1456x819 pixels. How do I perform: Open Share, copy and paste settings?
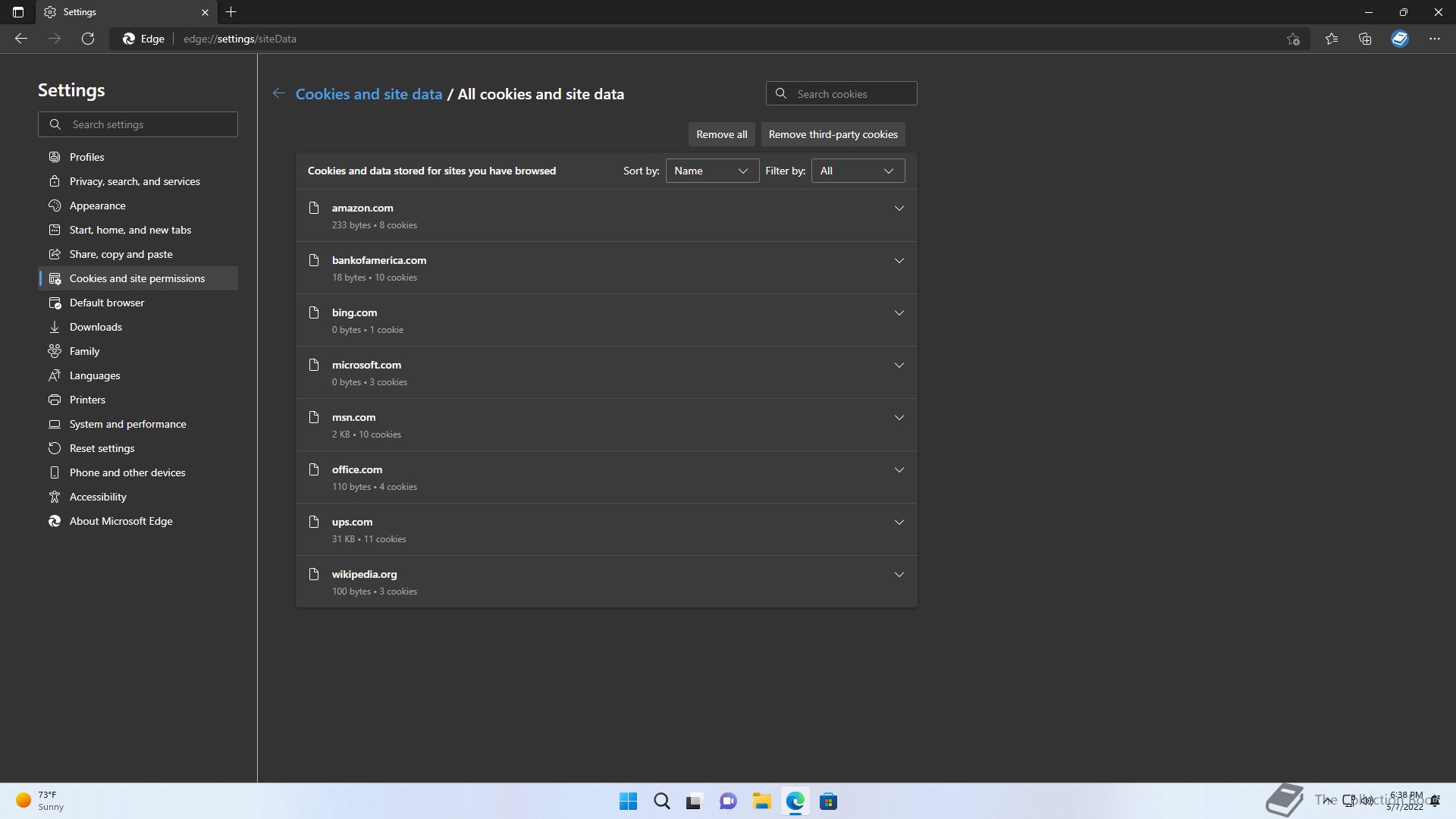138,254
